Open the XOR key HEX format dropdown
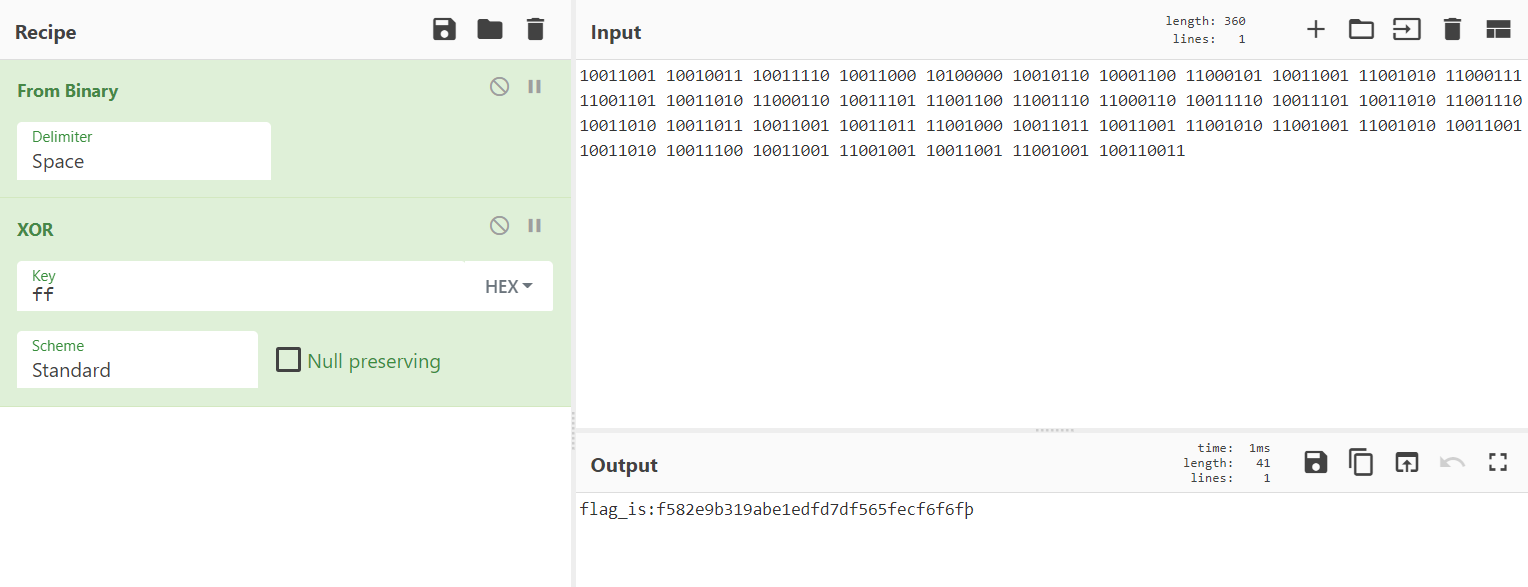The image size is (1528, 587). (508, 287)
